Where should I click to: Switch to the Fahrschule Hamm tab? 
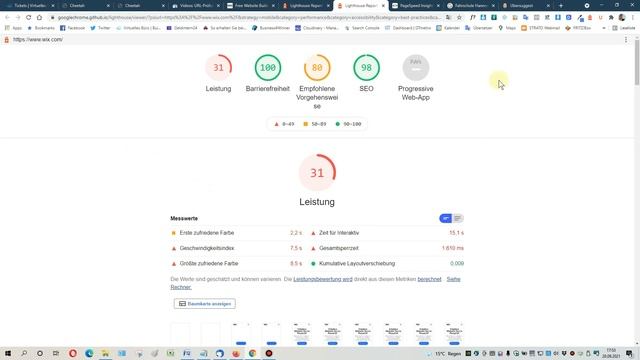[471, 6]
